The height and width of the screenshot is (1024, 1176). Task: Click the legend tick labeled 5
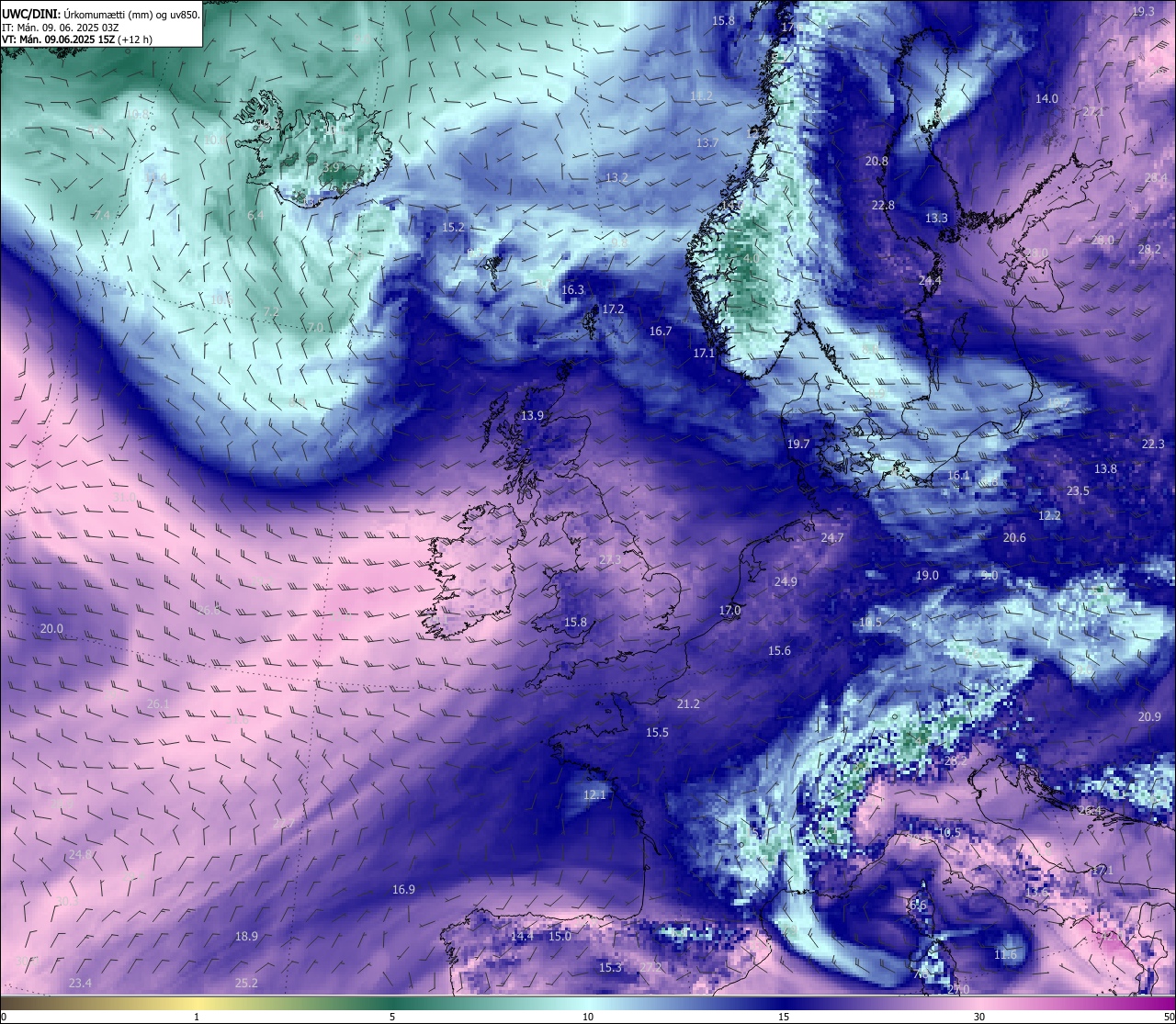click(x=392, y=1017)
